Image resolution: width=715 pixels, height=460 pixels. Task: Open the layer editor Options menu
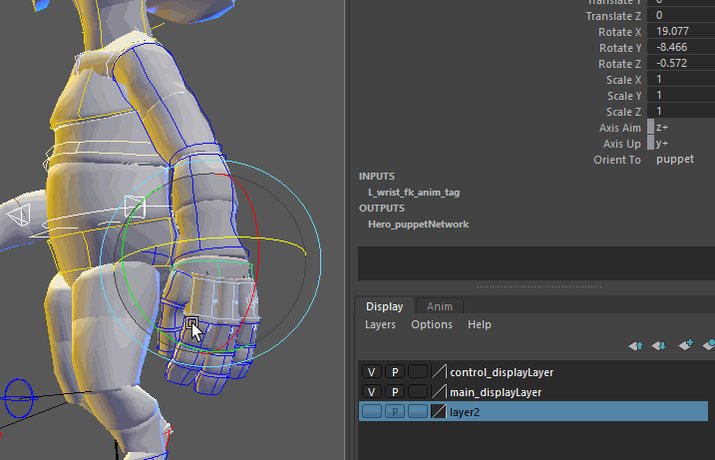[432, 325]
